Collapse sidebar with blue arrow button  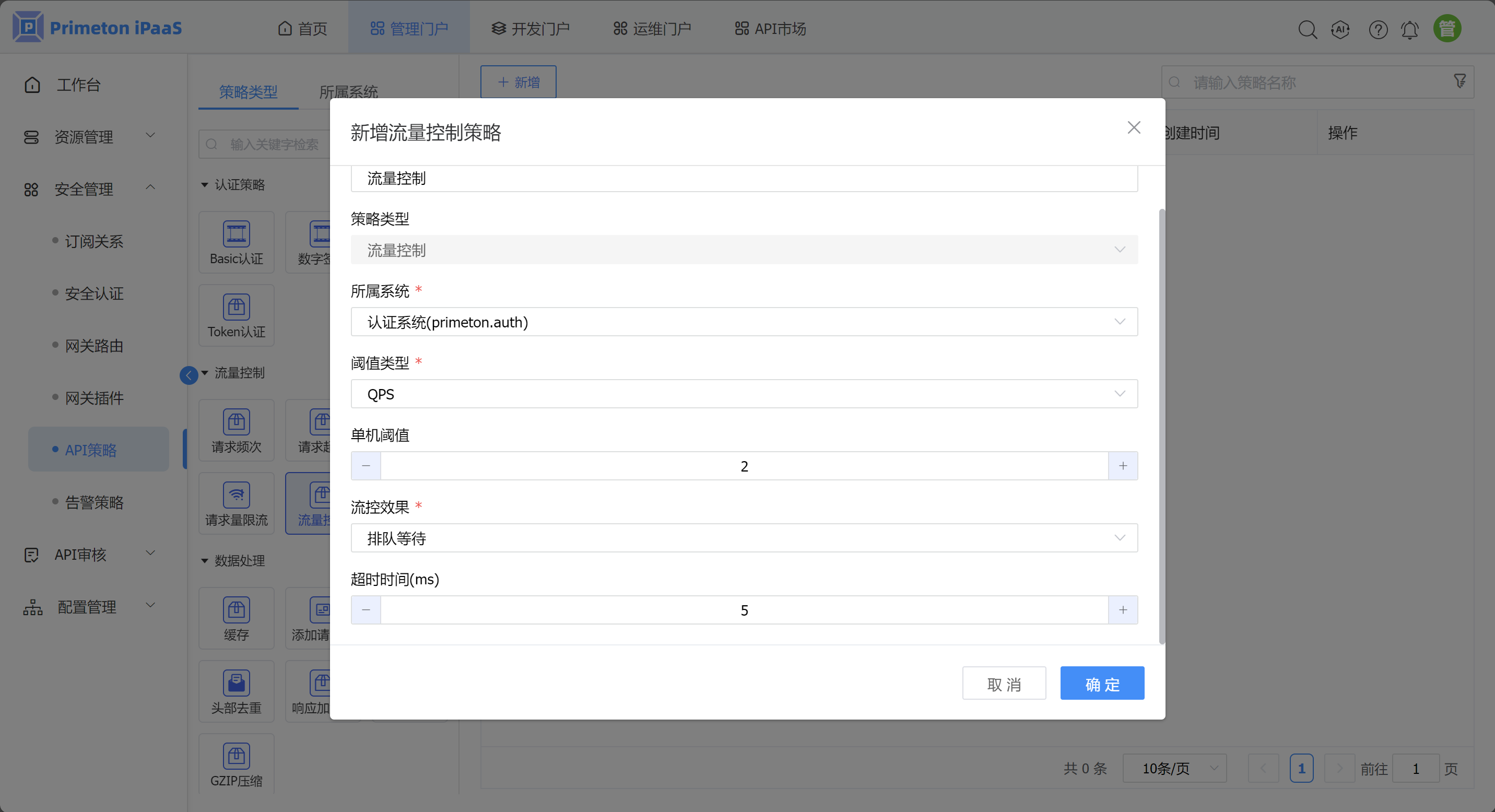click(189, 375)
